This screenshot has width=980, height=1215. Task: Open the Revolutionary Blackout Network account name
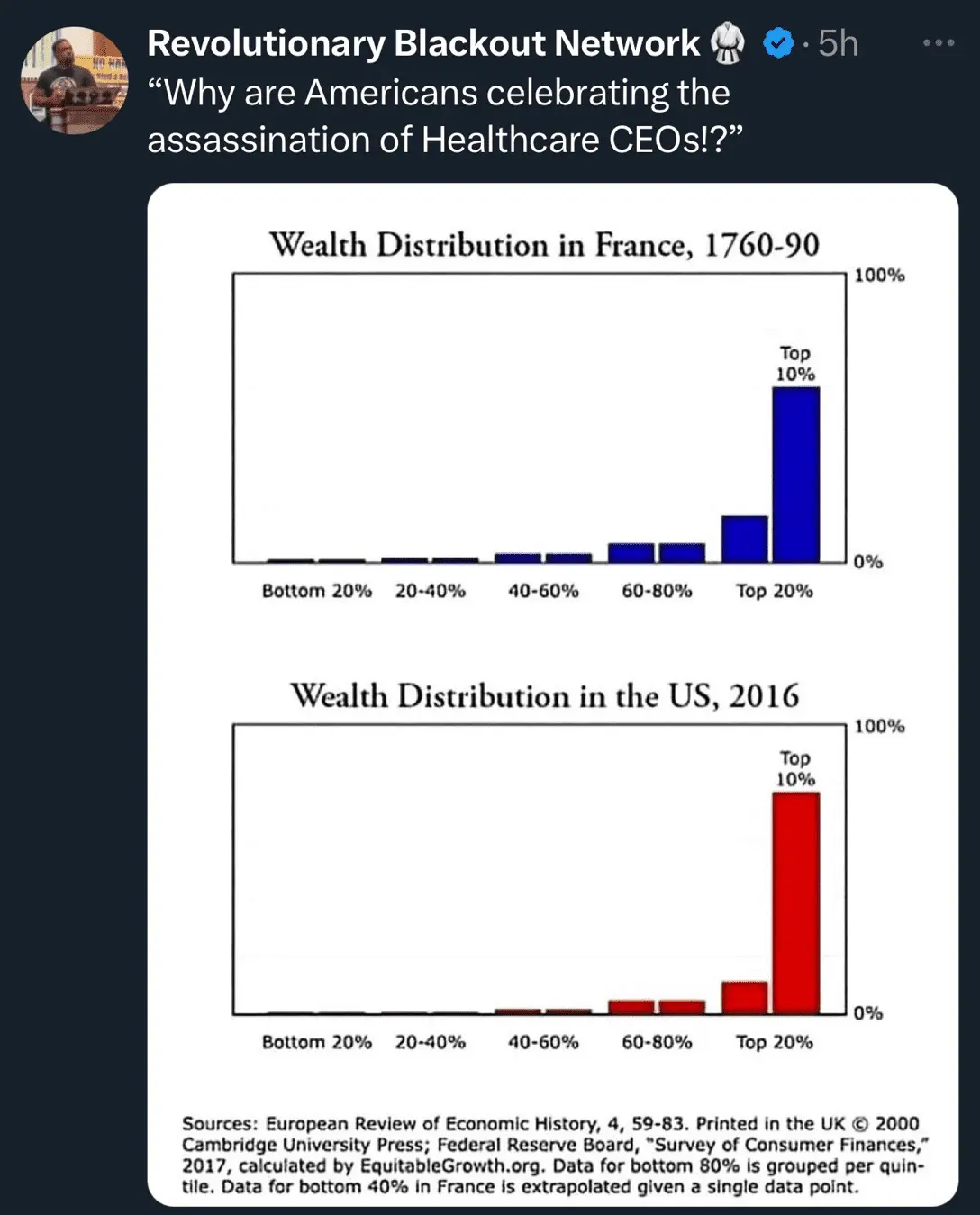click(x=422, y=43)
